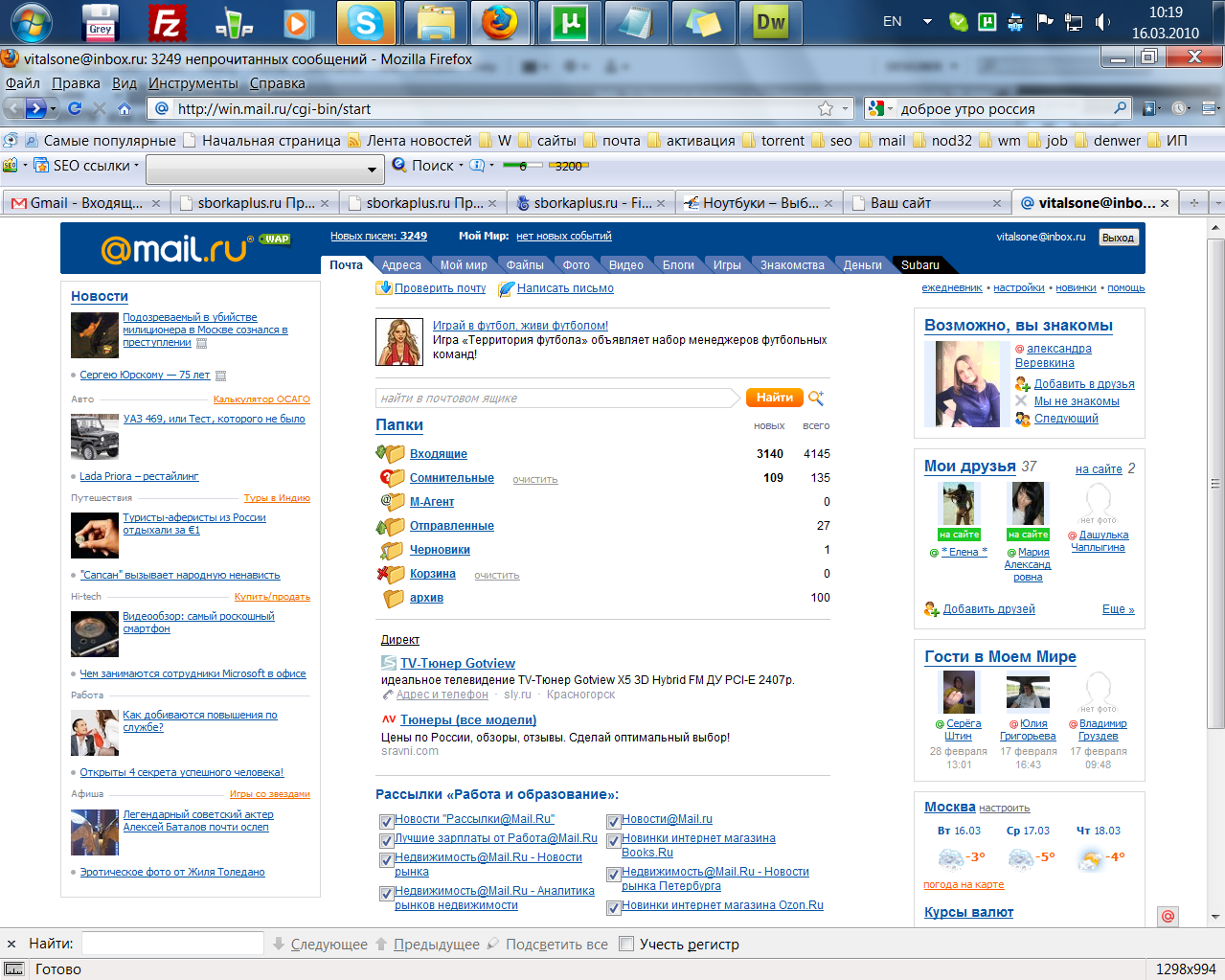Open FileZilla from the taskbar
The width and height of the screenshot is (1225, 980).
pos(167,23)
